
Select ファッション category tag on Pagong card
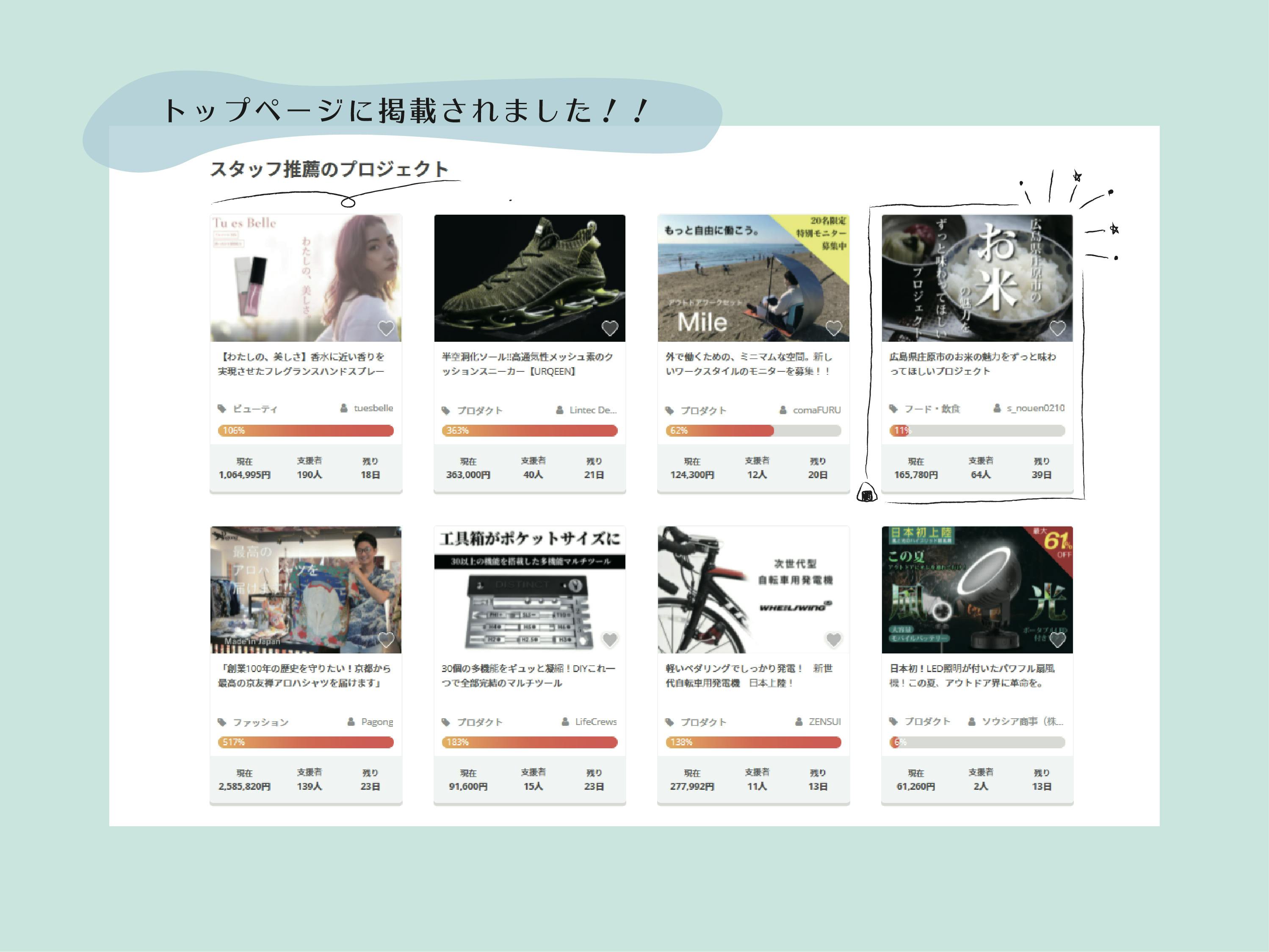coord(260,722)
